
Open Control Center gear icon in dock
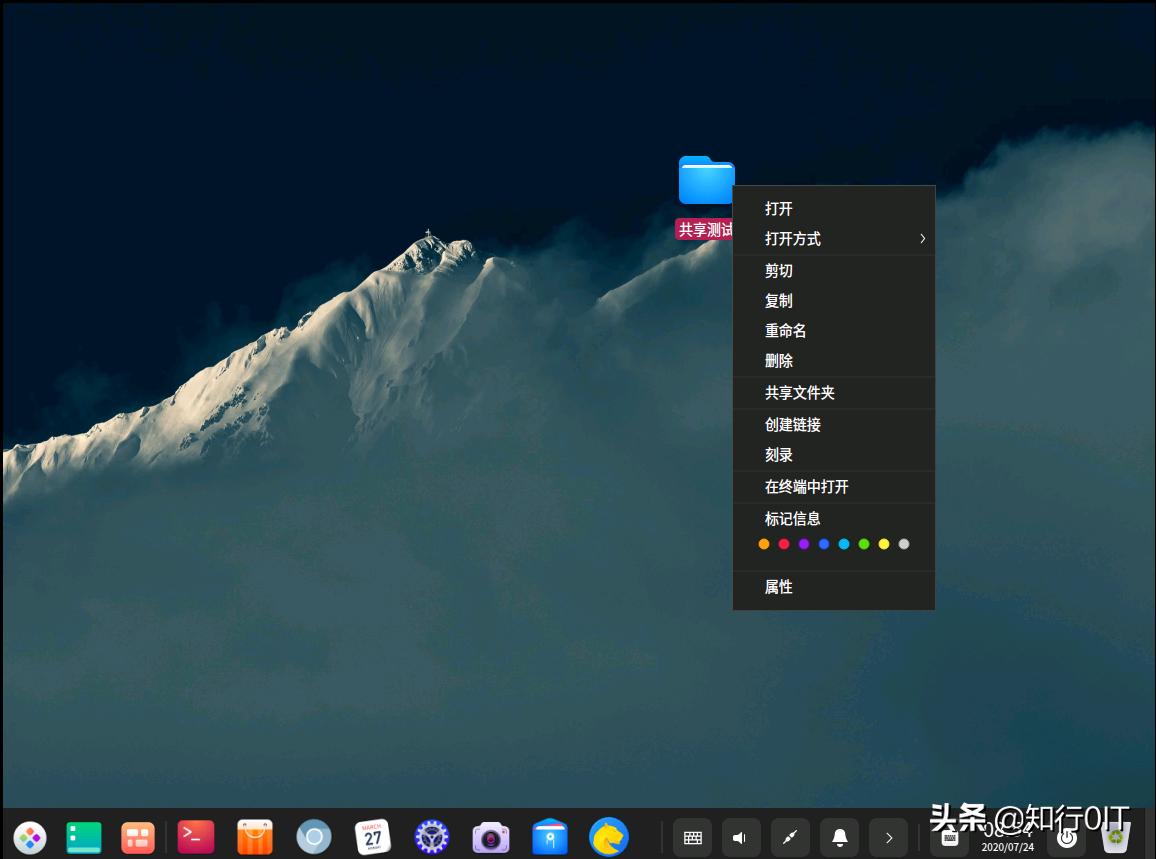coord(431,838)
